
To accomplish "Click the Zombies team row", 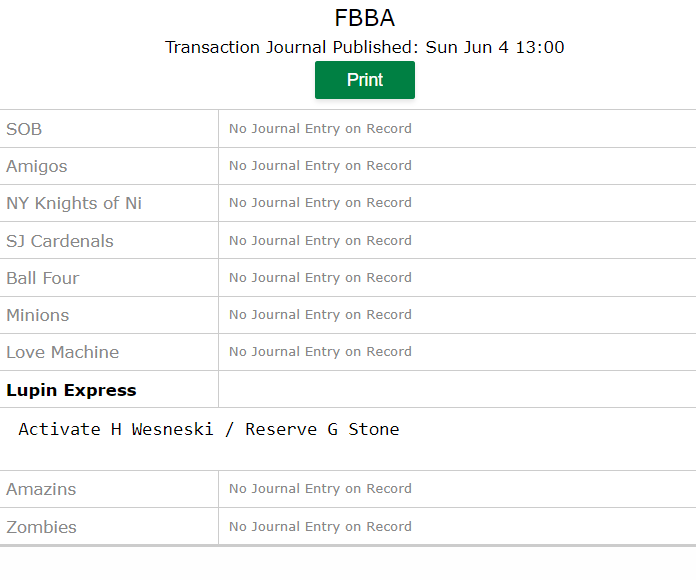I will pos(348,526).
